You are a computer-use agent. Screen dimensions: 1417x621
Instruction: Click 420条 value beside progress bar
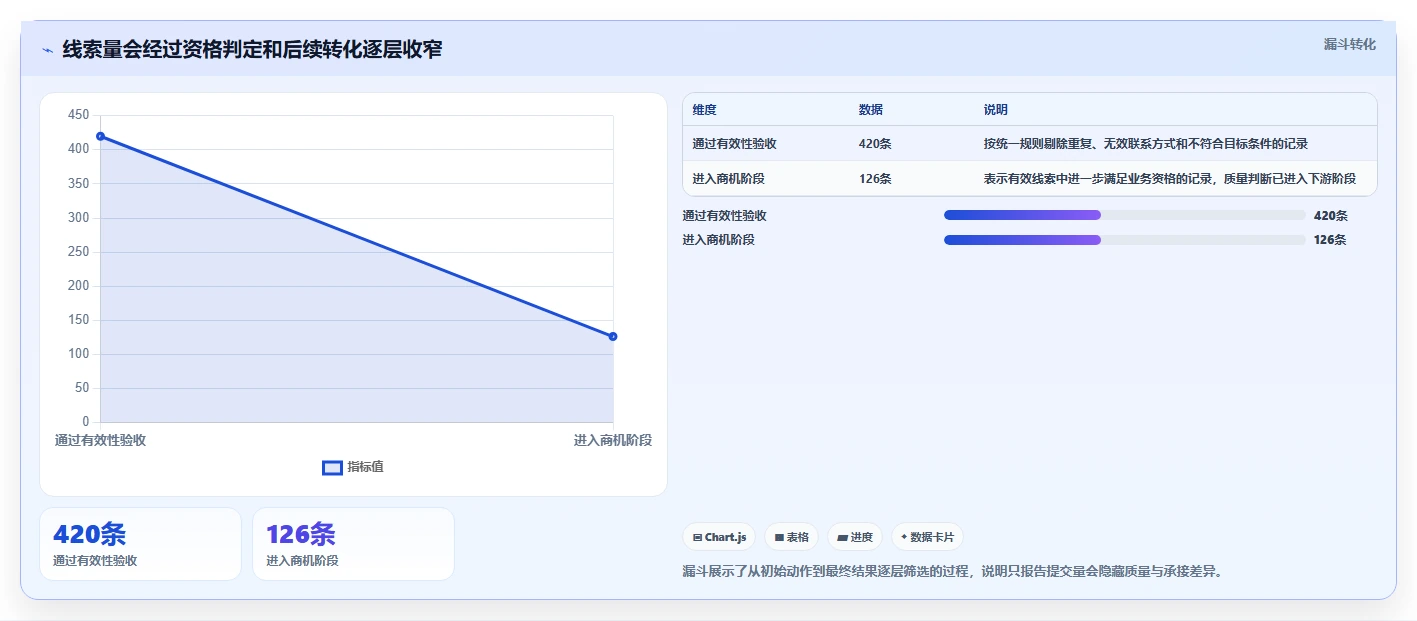pos(1331,215)
